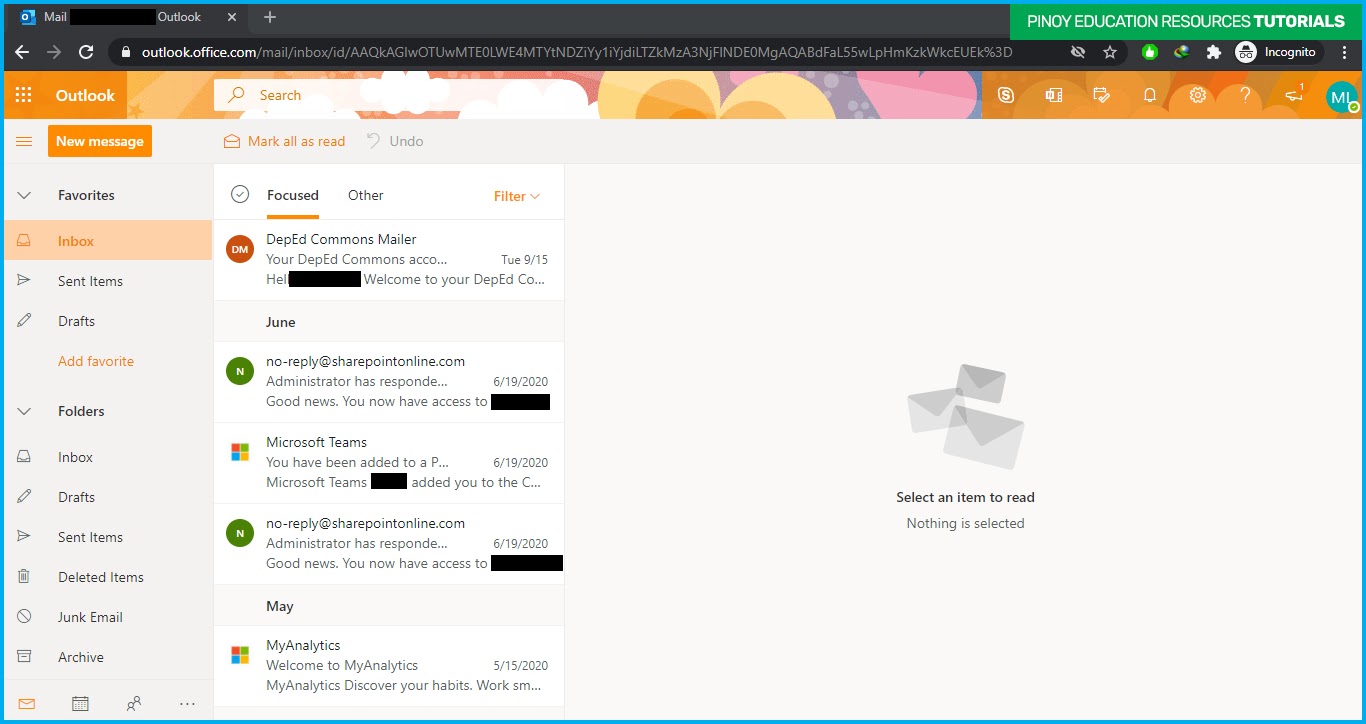Click the Add favorite link
The height and width of the screenshot is (724, 1366).
coord(96,361)
